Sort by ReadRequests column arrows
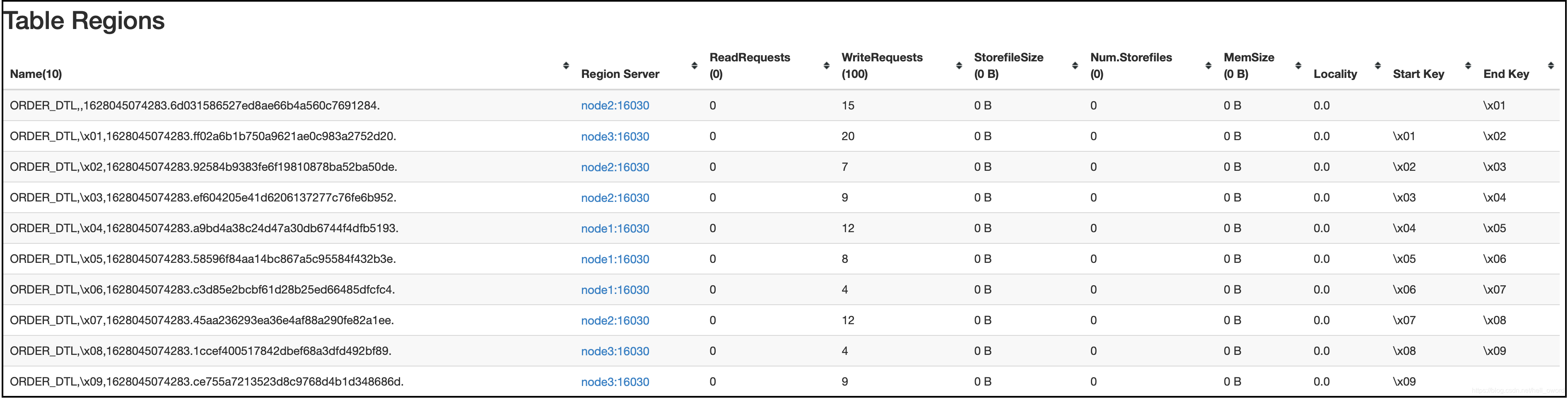The image size is (1568, 398). click(826, 65)
